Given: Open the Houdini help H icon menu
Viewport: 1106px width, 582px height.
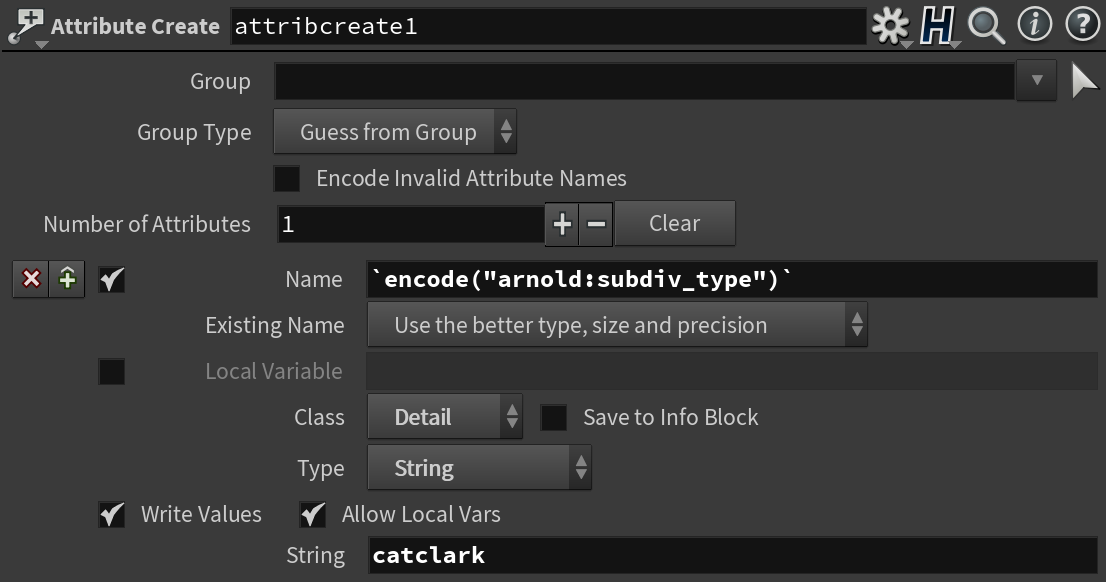Looking at the screenshot, I should [x=938, y=25].
